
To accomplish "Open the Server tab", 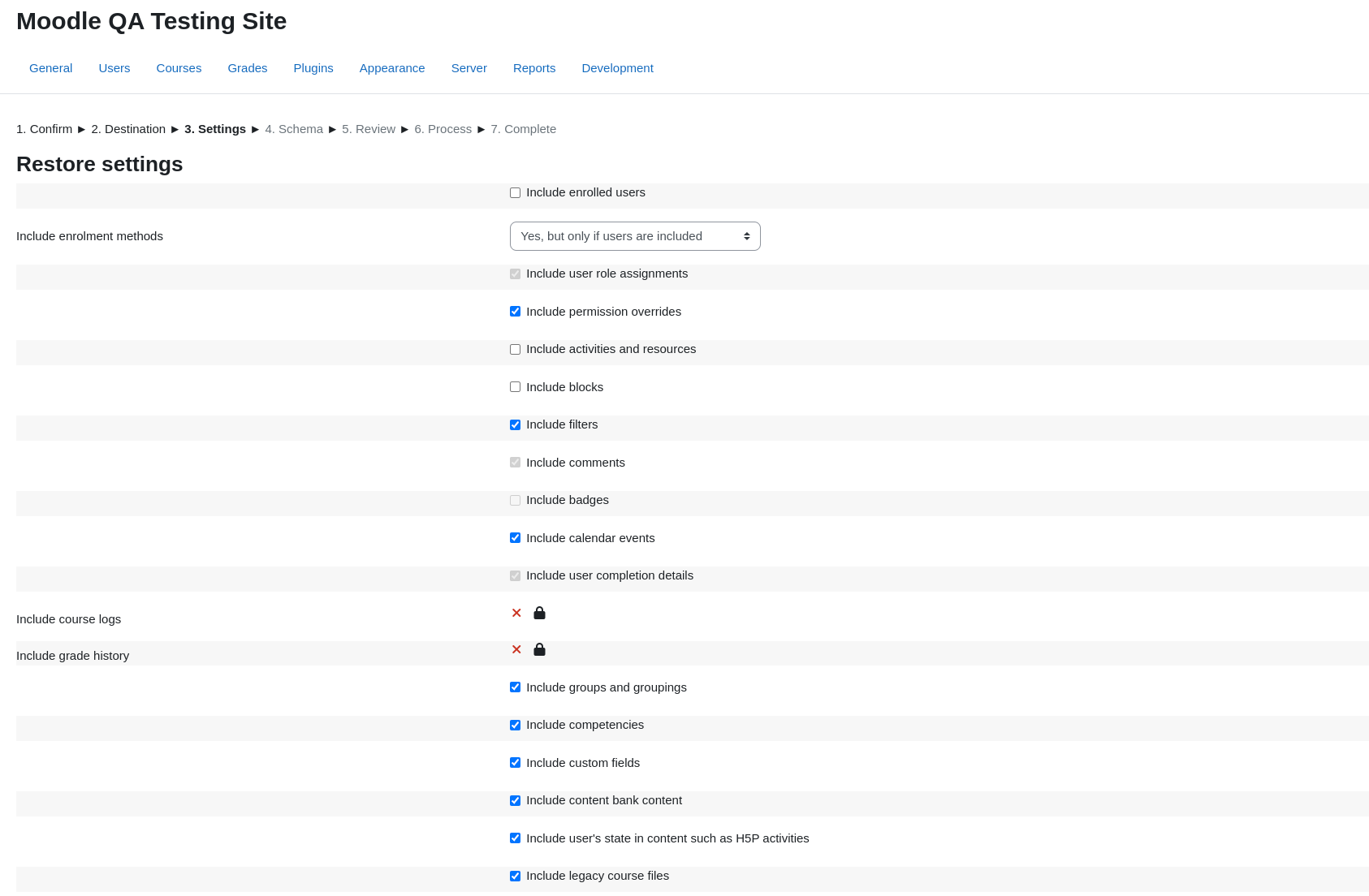I will tap(469, 68).
